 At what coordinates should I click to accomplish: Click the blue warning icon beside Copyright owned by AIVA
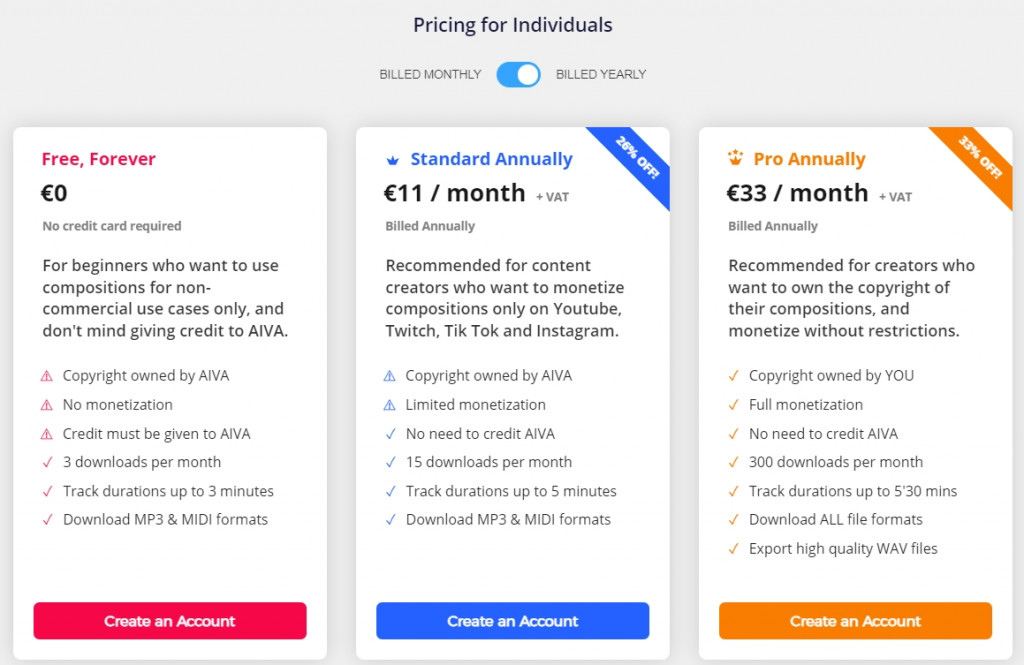tap(389, 376)
